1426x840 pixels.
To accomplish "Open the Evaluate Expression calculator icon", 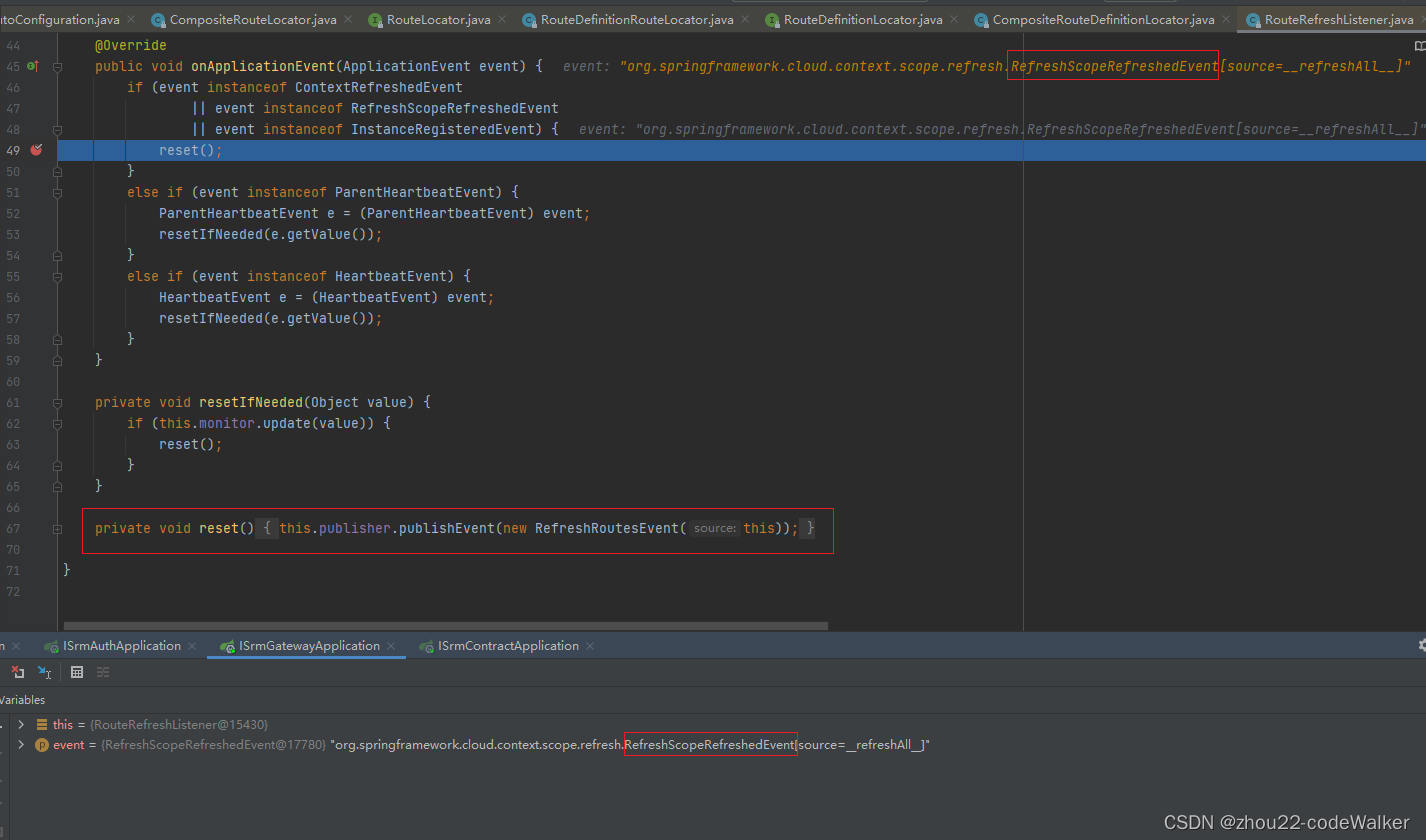I will pyautogui.click(x=77, y=672).
